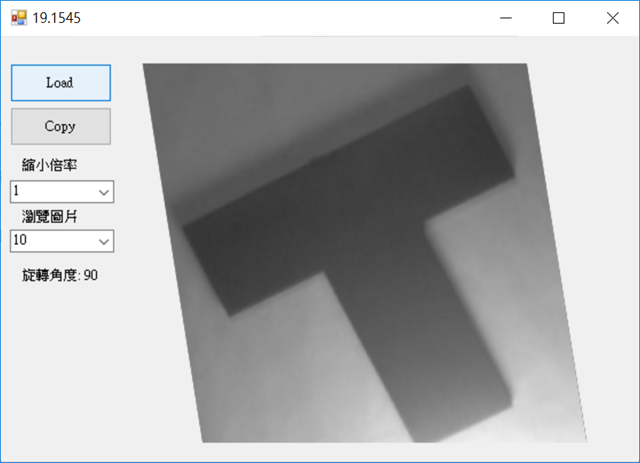Expand the 瀏覽圖片 dropdown showing 10
The height and width of the screenshot is (463, 640).
(104, 241)
